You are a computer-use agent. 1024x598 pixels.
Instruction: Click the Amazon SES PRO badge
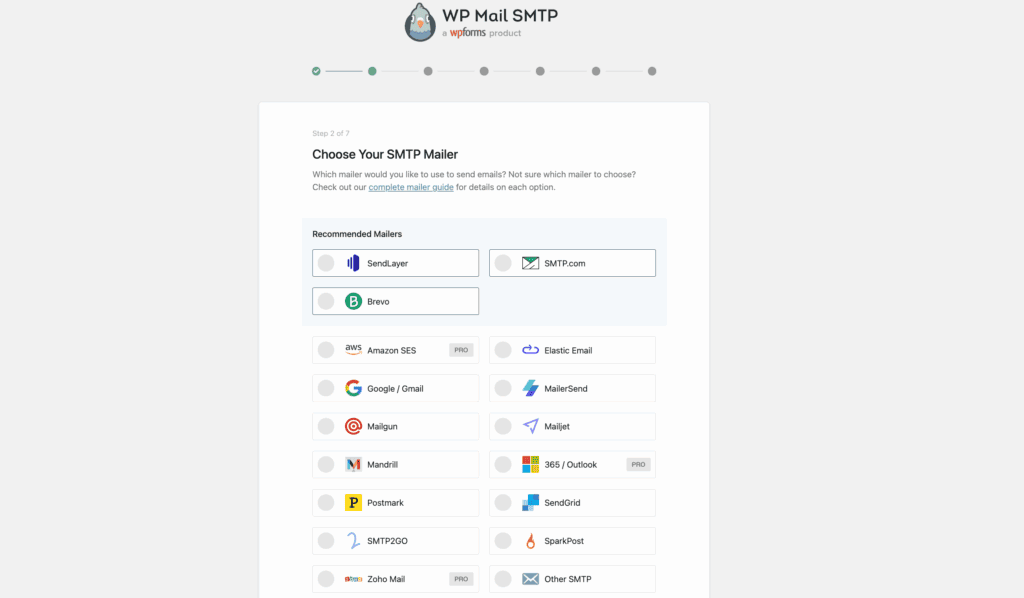pos(461,350)
